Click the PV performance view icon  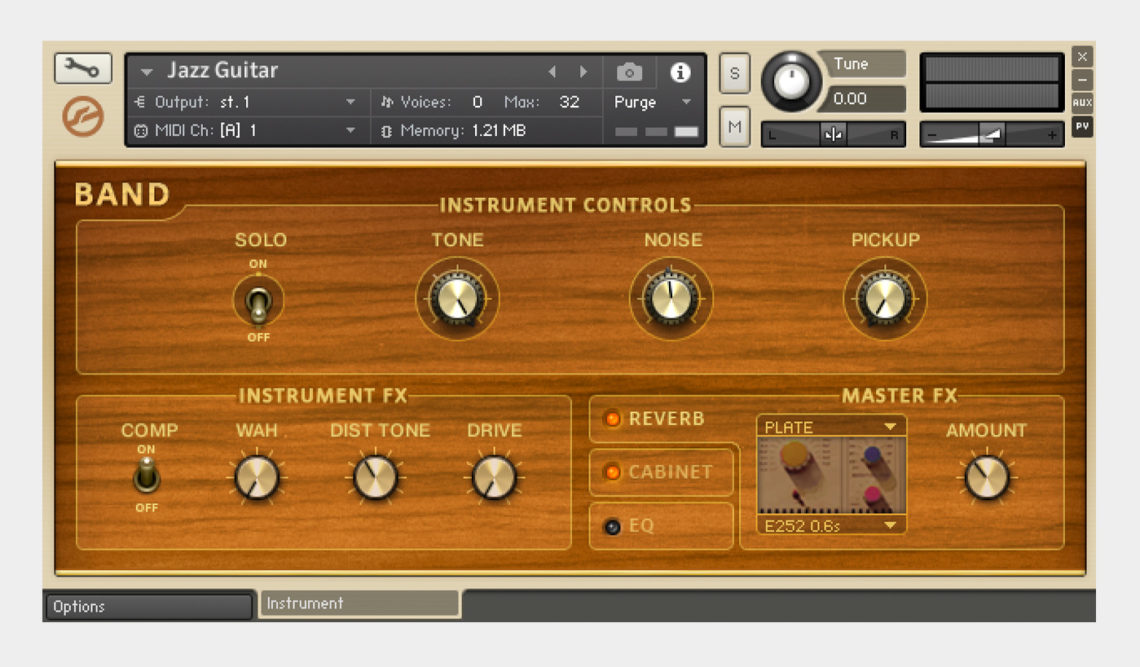tap(1082, 126)
